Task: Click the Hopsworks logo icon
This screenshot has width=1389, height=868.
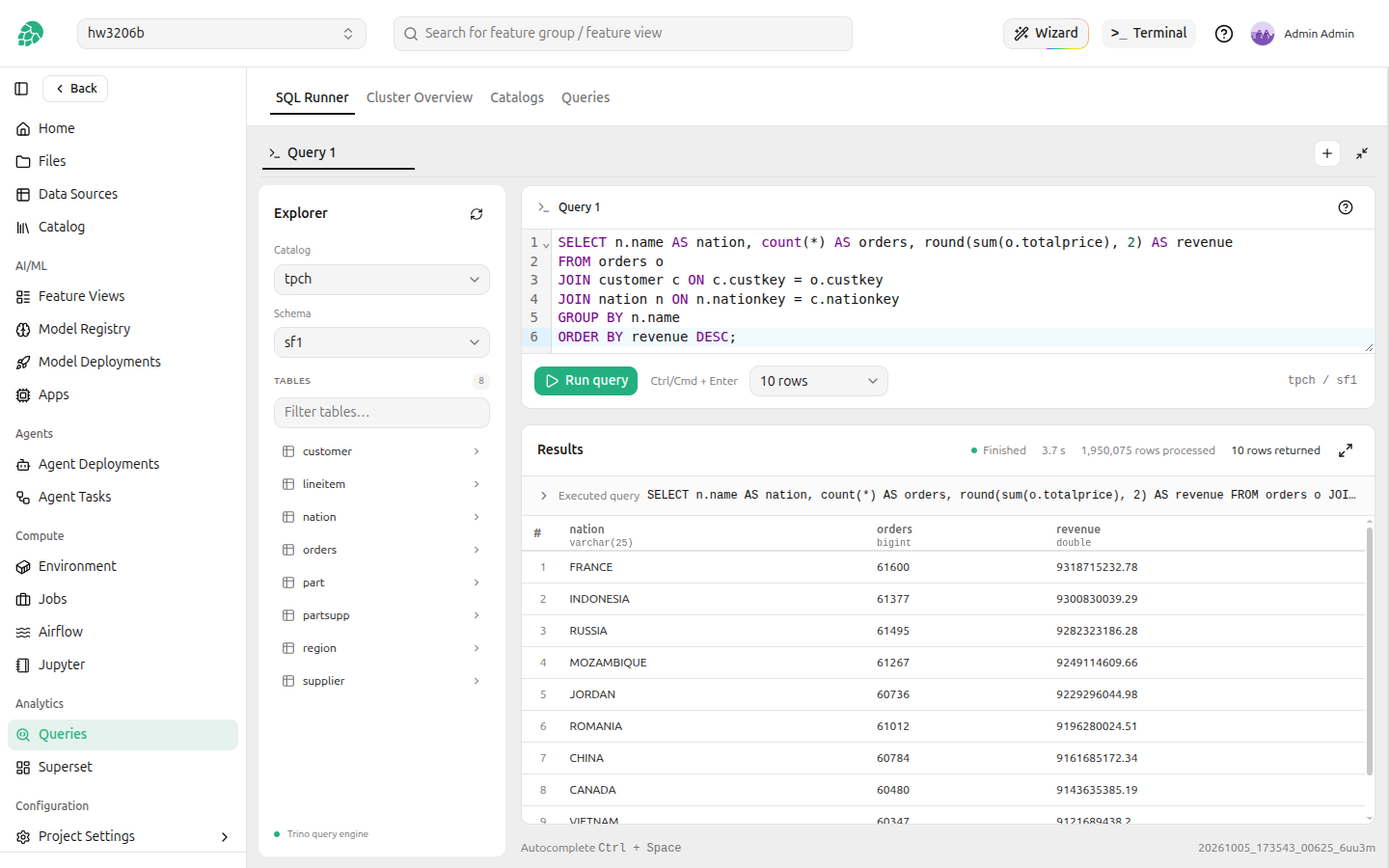Action: click(30, 34)
